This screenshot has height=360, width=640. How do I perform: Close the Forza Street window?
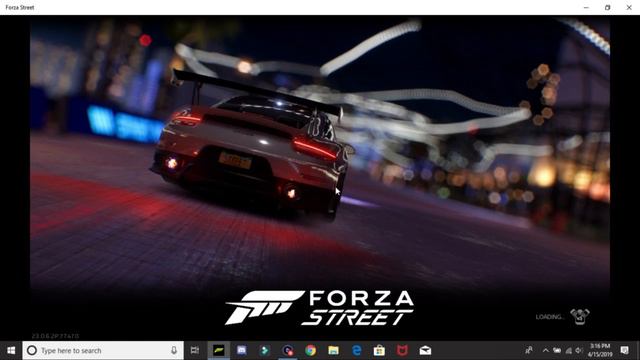(x=629, y=7)
